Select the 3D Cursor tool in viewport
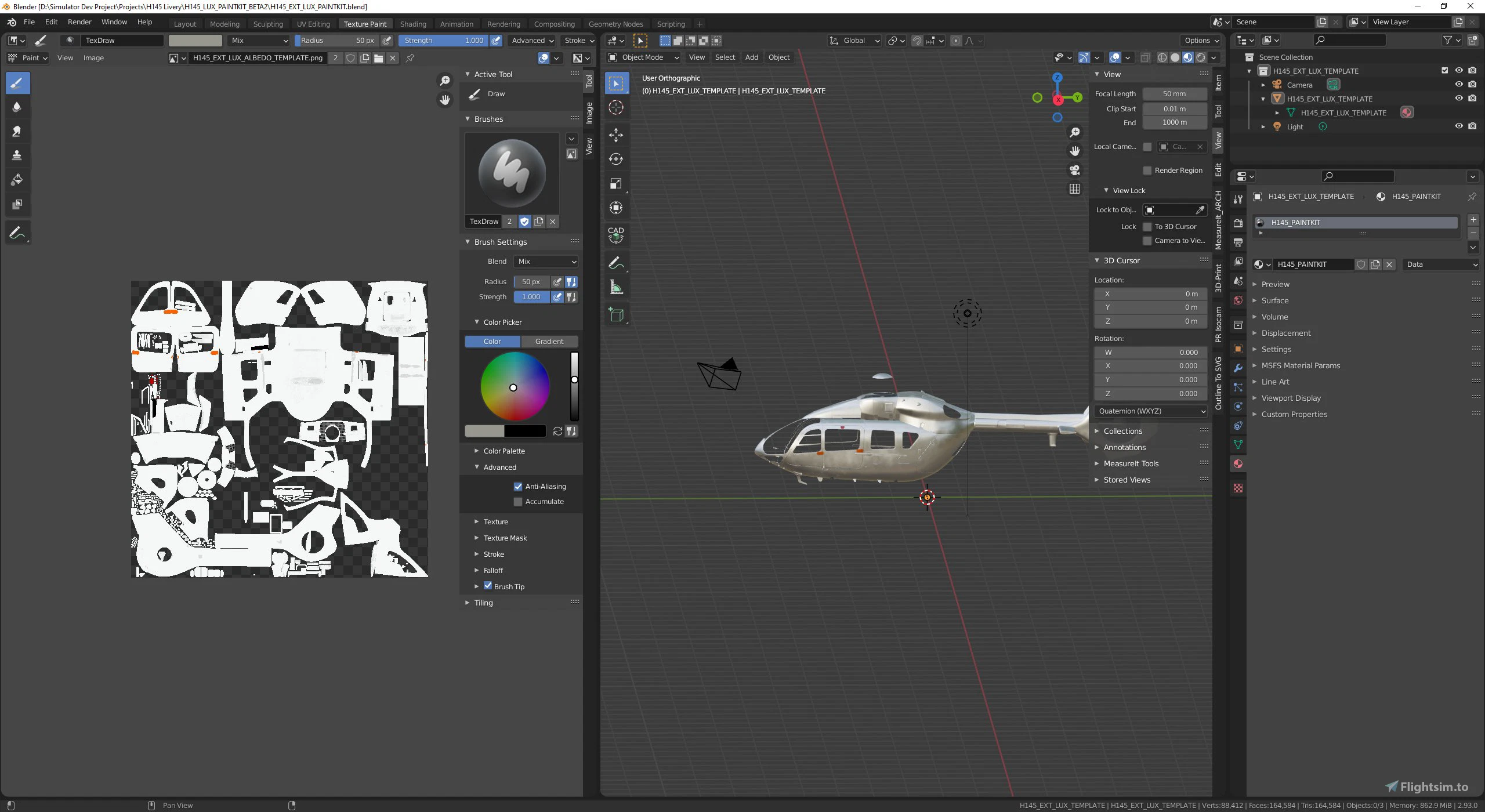This screenshot has width=1485, height=812. point(616,108)
